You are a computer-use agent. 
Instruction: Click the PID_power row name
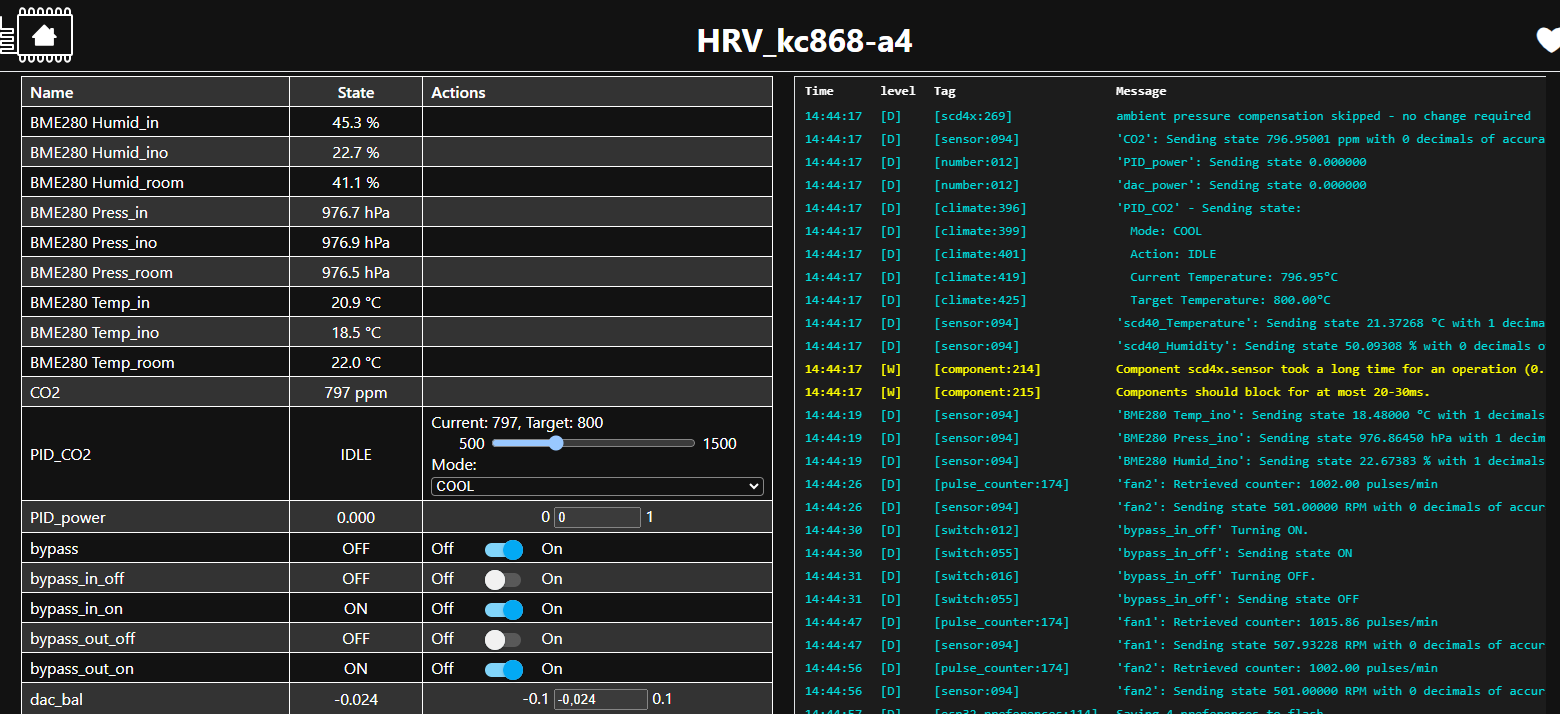(68, 517)
